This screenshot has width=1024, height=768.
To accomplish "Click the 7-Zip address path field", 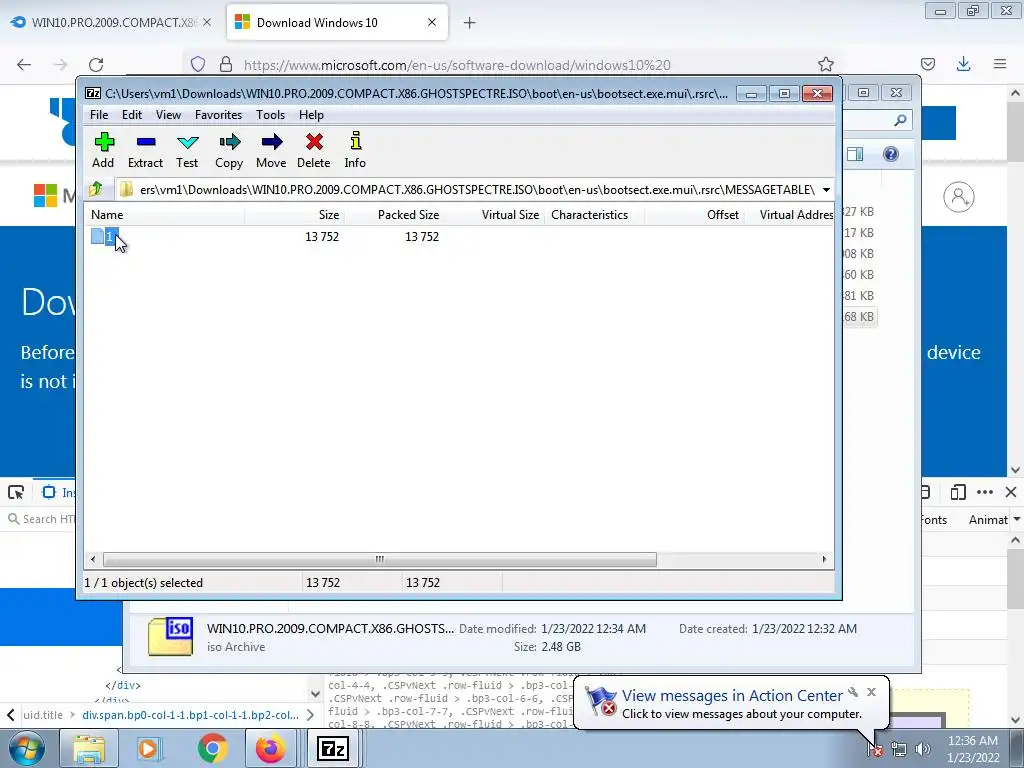I will pyautogui.click(x=467, y=190).
